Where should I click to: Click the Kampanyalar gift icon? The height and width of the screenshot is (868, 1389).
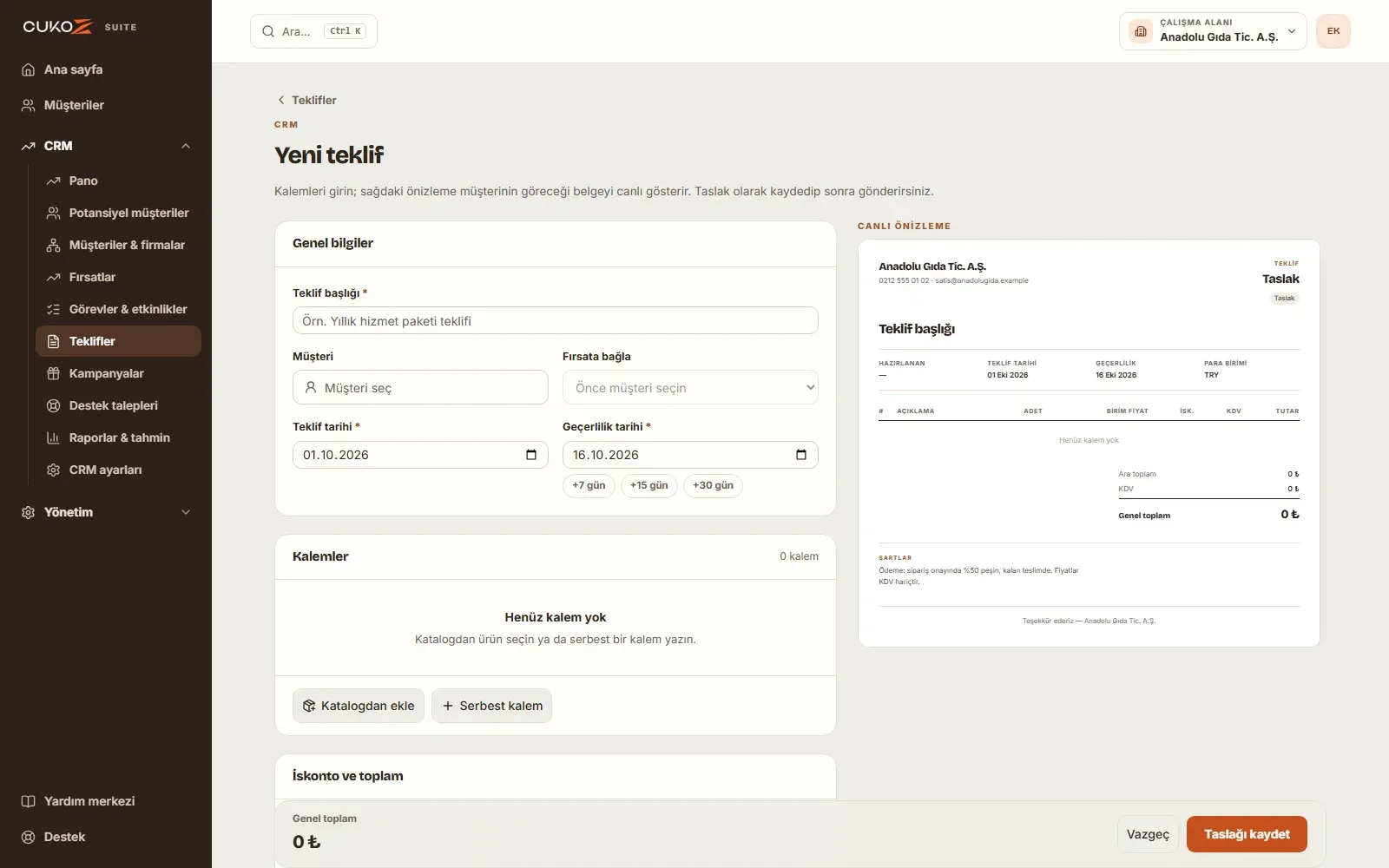pos(53,373)
